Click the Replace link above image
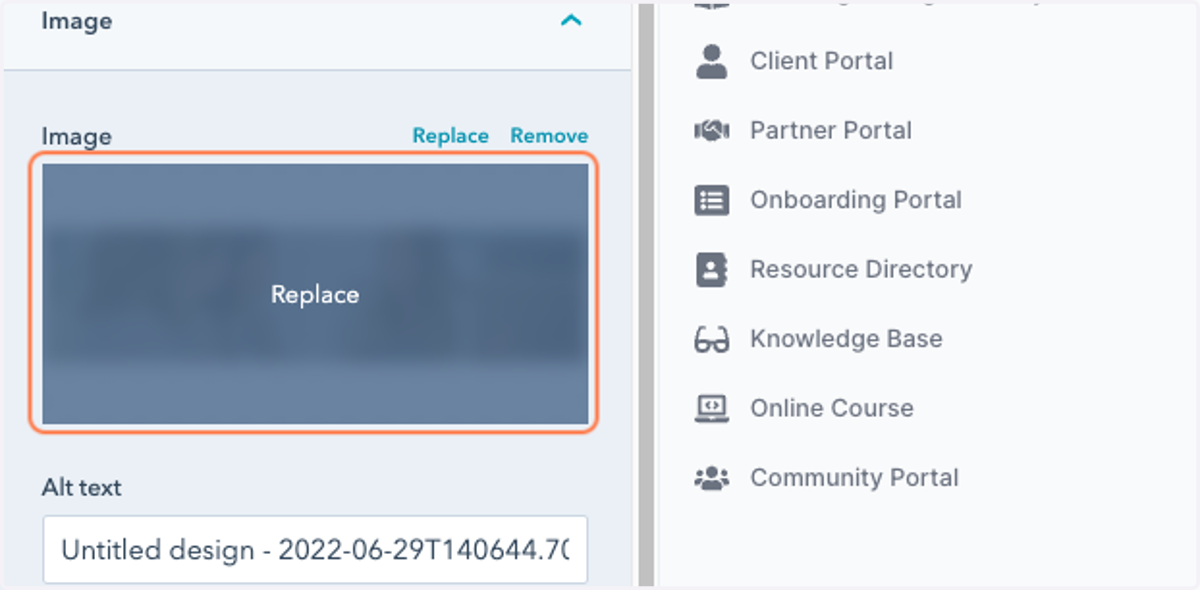Viewport: 1200px width, 590px height. pos(450,136)
